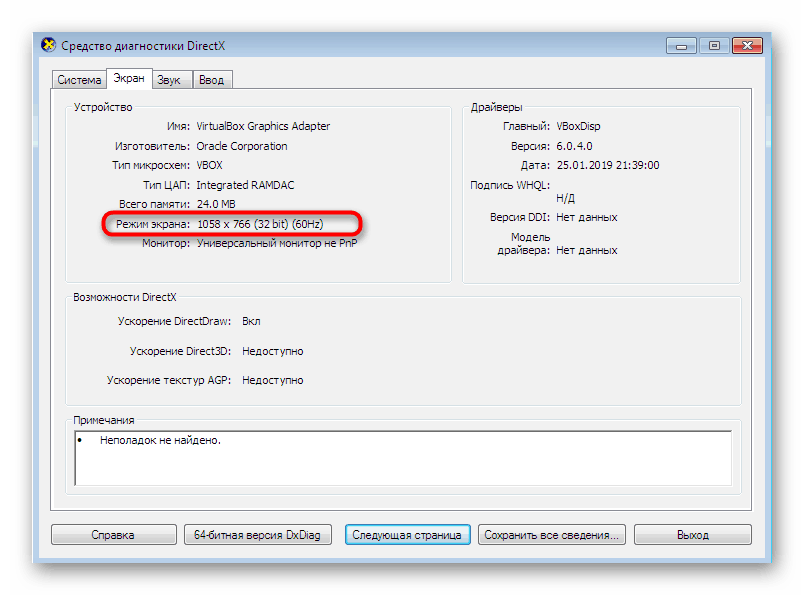Click the 'Тип микросхем:' label

pyautogui.click(x=151, y=165)
